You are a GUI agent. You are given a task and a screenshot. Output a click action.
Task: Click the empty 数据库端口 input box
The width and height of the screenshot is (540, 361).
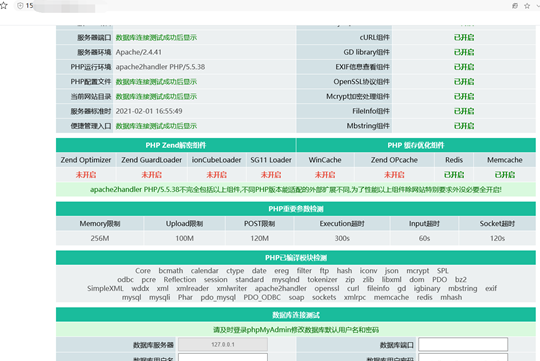(x=463, y=344)
